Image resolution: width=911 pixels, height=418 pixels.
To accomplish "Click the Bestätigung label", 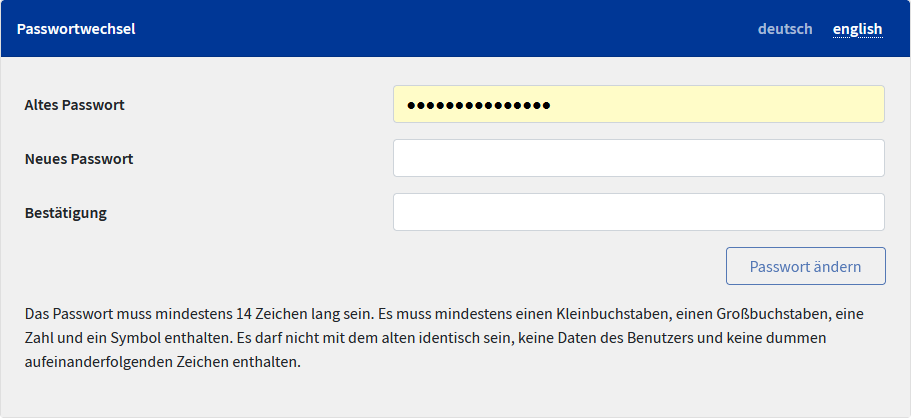I will pyautogui.click(x=66, y=212).
